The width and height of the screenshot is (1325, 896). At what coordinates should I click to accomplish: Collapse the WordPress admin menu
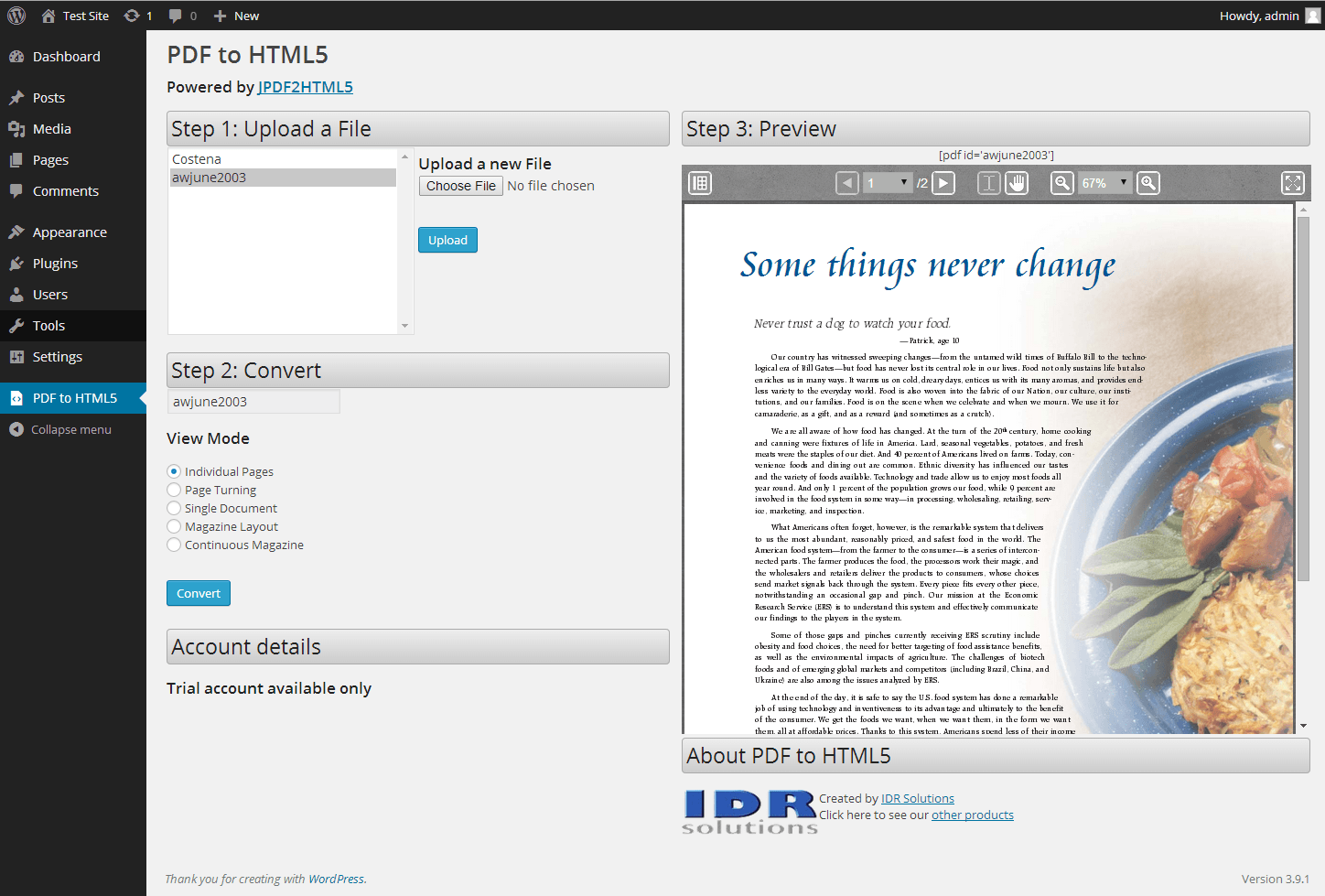coord(70,429)
